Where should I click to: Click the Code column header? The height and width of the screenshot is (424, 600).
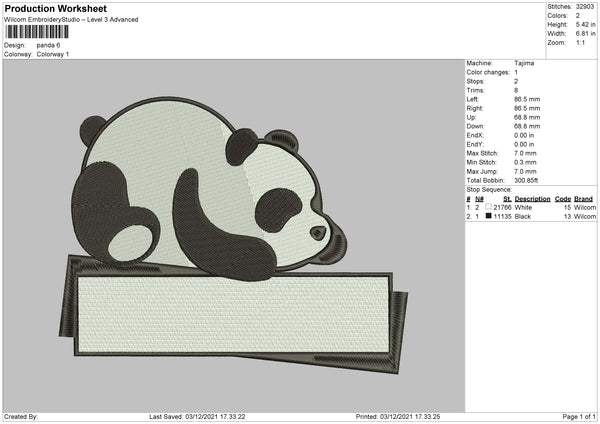click(563, 199)
